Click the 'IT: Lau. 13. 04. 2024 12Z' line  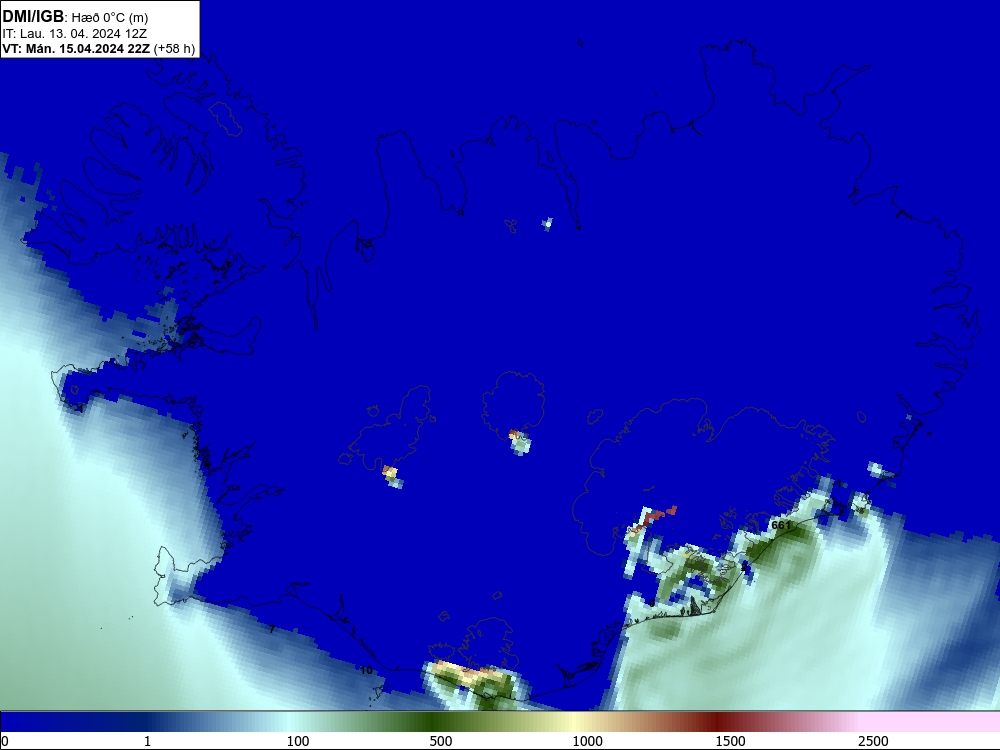coord(75,34)
